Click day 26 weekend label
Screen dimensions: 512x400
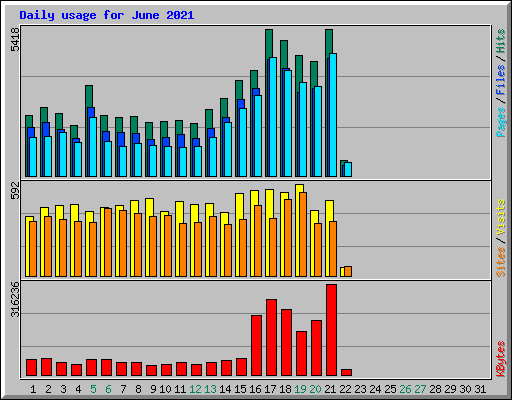click(x=405, y=389)
